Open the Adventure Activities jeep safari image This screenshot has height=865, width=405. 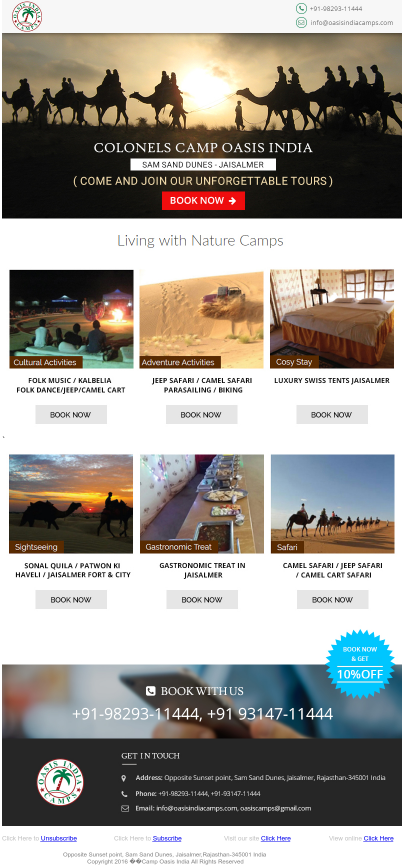tap(201, 319)
